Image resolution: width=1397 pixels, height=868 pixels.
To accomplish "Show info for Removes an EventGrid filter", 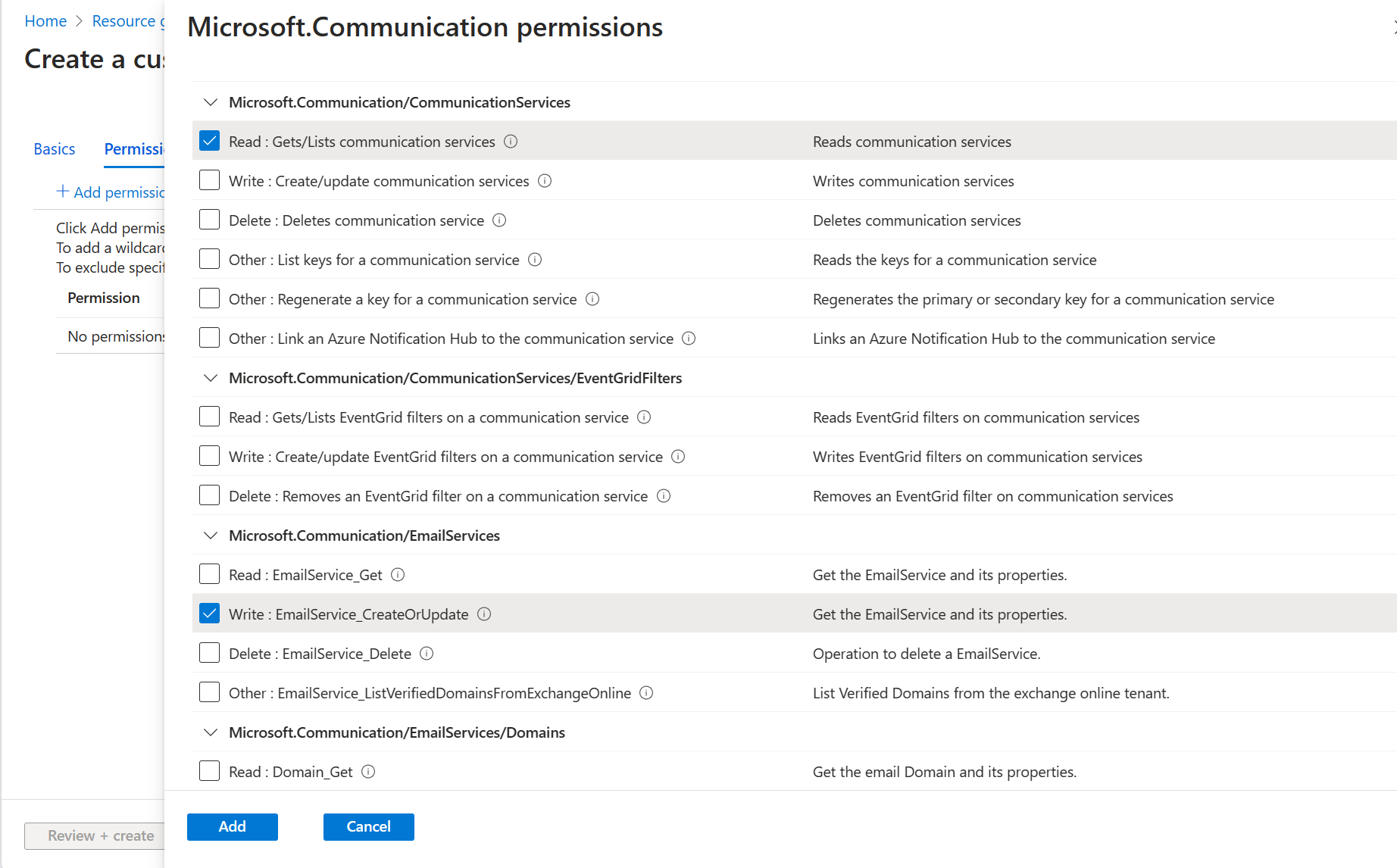I will (x=664, y=496).
